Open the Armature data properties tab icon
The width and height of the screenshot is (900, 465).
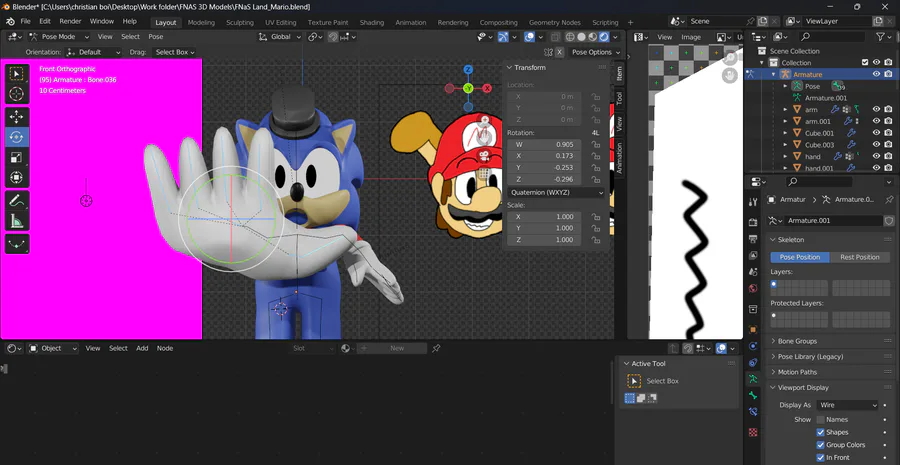point(754,379)
